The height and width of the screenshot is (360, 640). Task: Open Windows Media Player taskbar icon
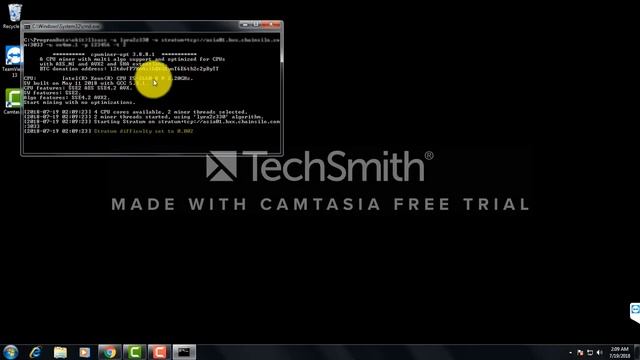point(84,352)
